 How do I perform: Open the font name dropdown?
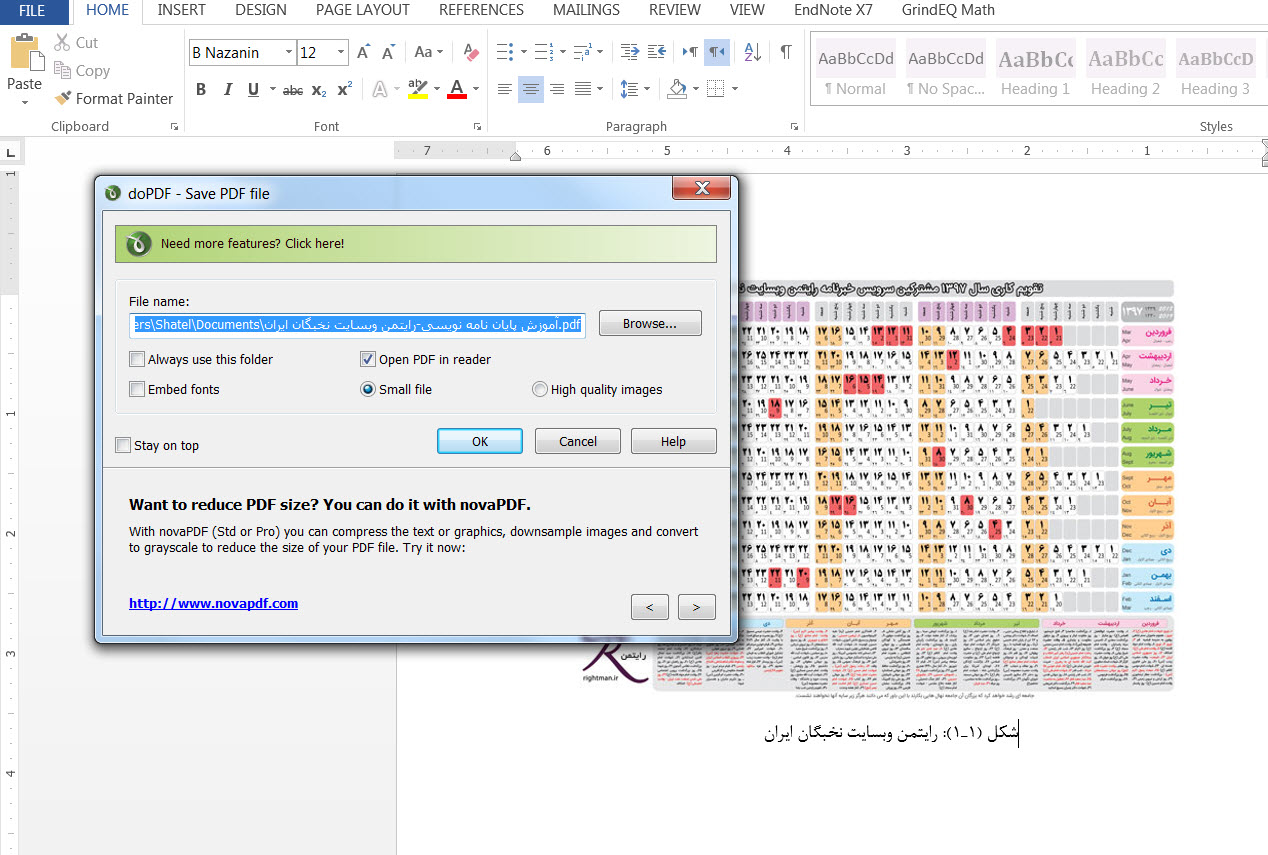(289, 53)
